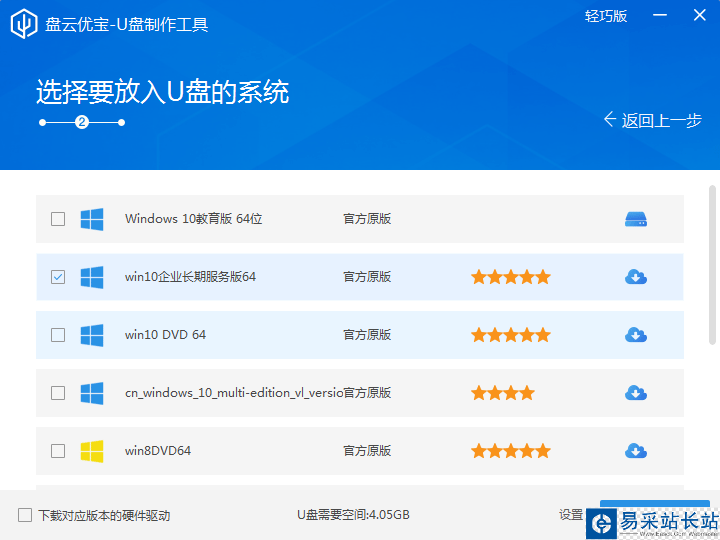Minimize the 盘云优宝 window

(x=660, y=15)
